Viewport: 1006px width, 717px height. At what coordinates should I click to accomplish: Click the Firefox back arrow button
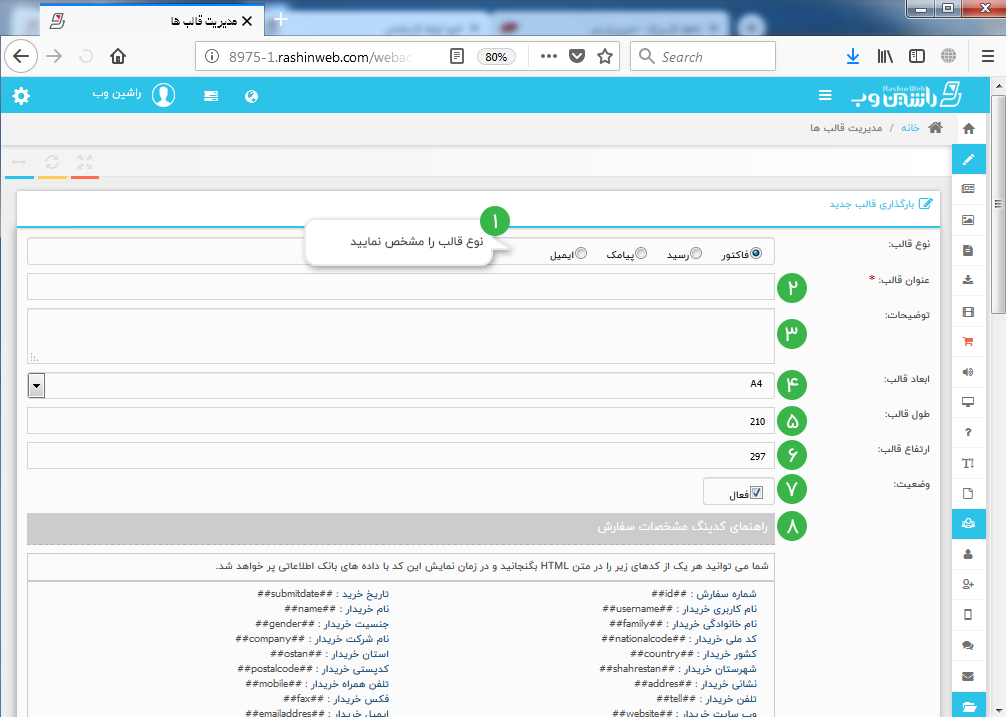point(21,56)
